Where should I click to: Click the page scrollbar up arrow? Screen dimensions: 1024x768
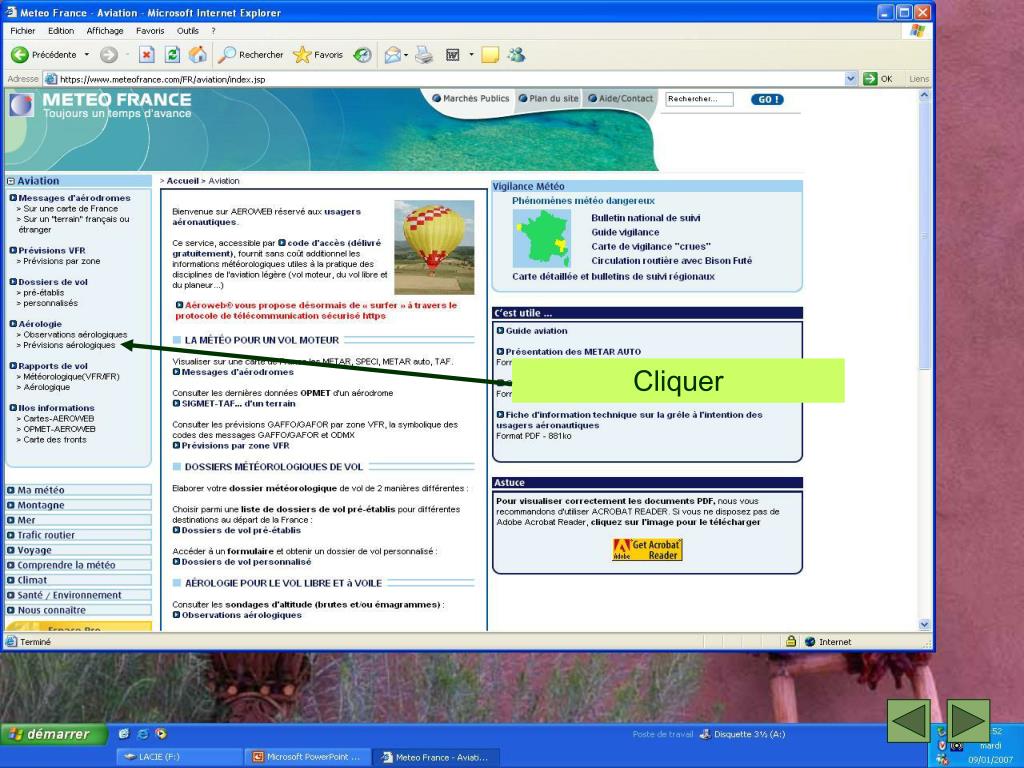coord(924,95)
